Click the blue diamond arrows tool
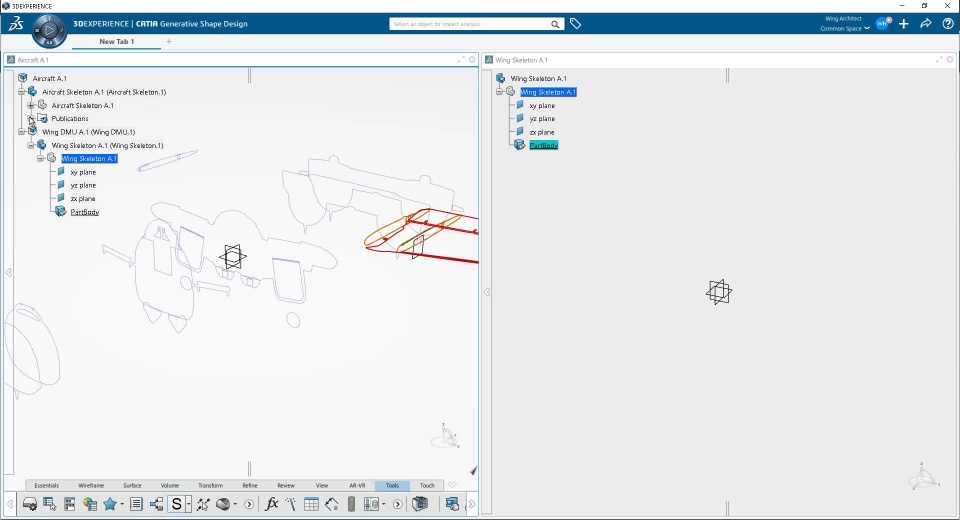The width and height of the screenshot is (960, 520). (x=331, y=504)
